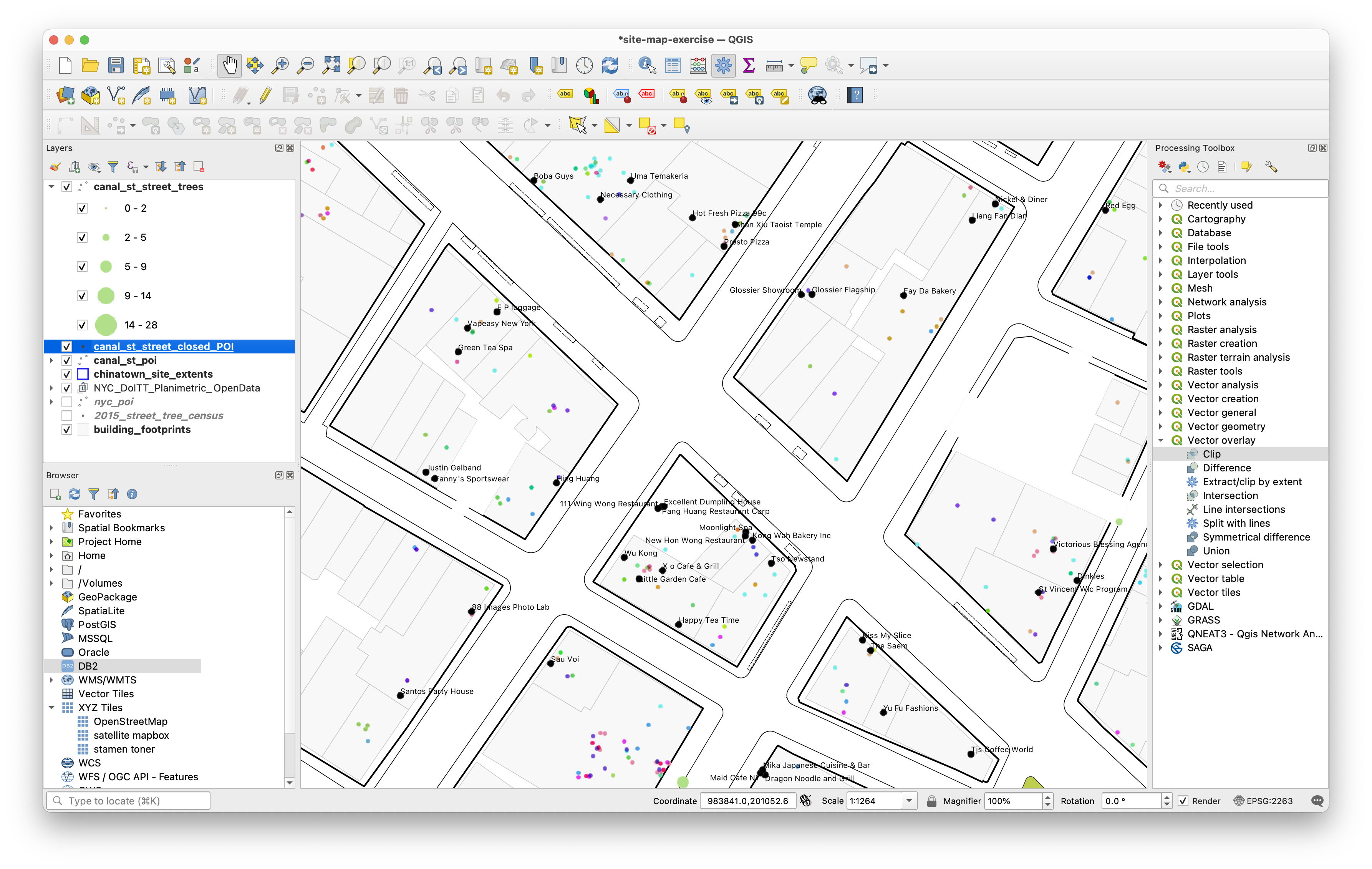Image resolution: width=1372 pixels, height=869 pixels.
Task: Click the Save Project floppy icon
Action: pos(116,66)
